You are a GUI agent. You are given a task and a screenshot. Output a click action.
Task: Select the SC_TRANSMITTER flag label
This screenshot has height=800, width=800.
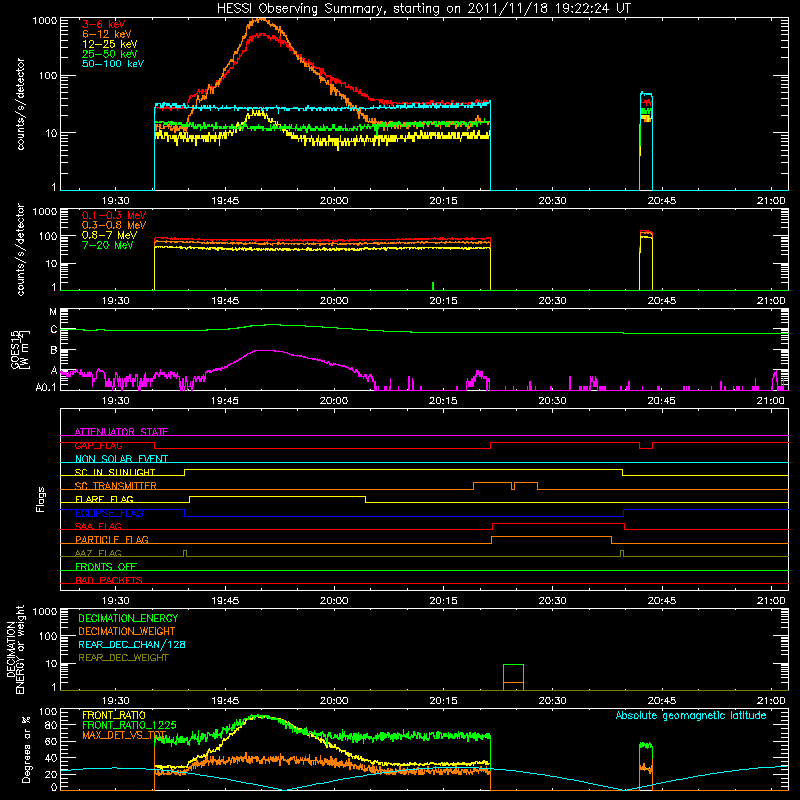coord(116,486)
